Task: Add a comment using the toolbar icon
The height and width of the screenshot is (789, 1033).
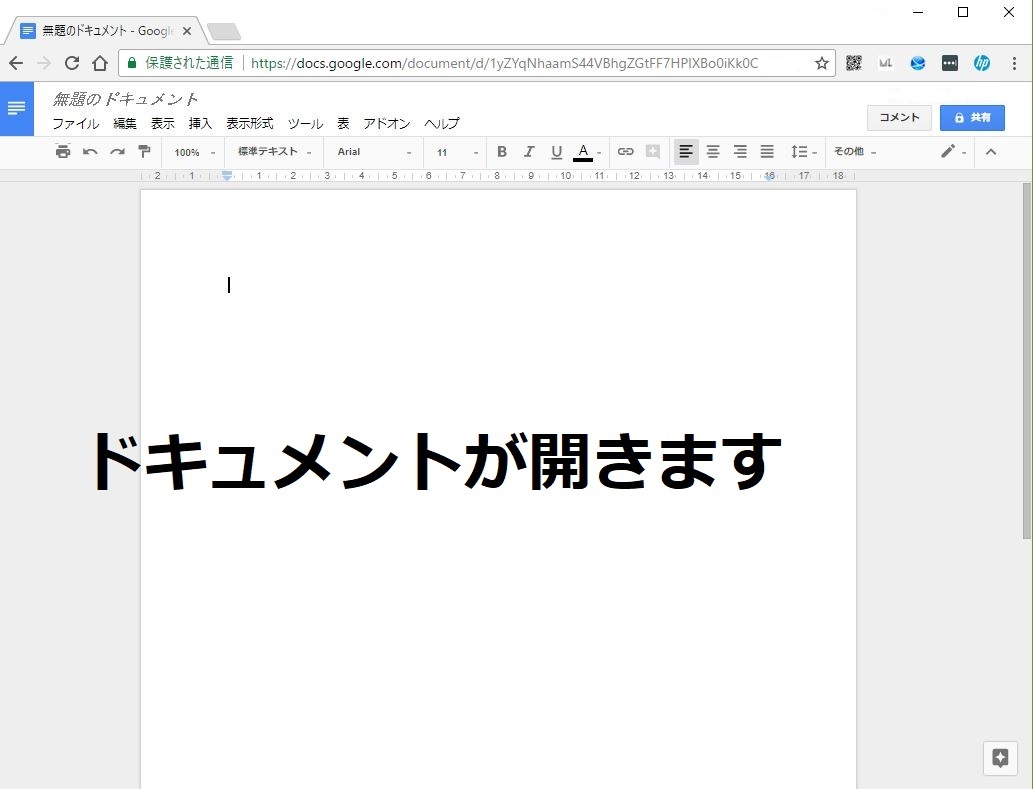Action: [x=653, y=152]
